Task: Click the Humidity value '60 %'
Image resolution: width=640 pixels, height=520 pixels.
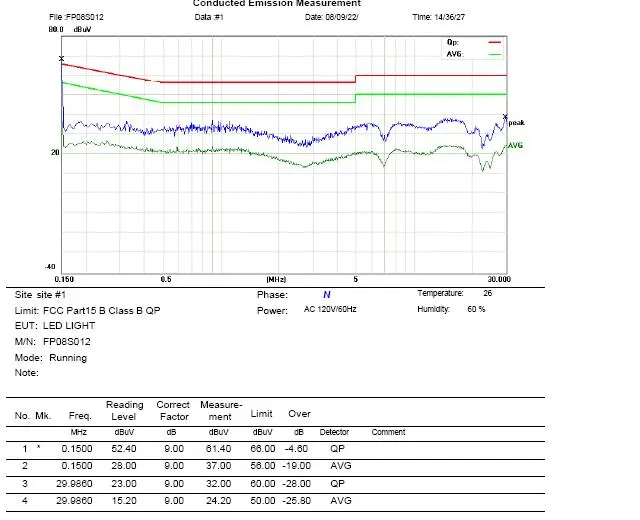Action: 476,309
